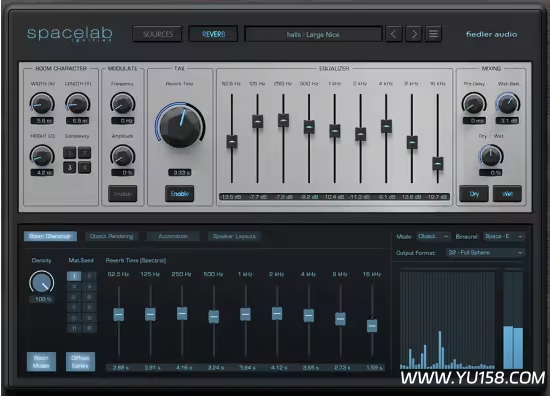550x396 pixels.
Task: Open the Object Rendering tab
Action: coord(112,236)
